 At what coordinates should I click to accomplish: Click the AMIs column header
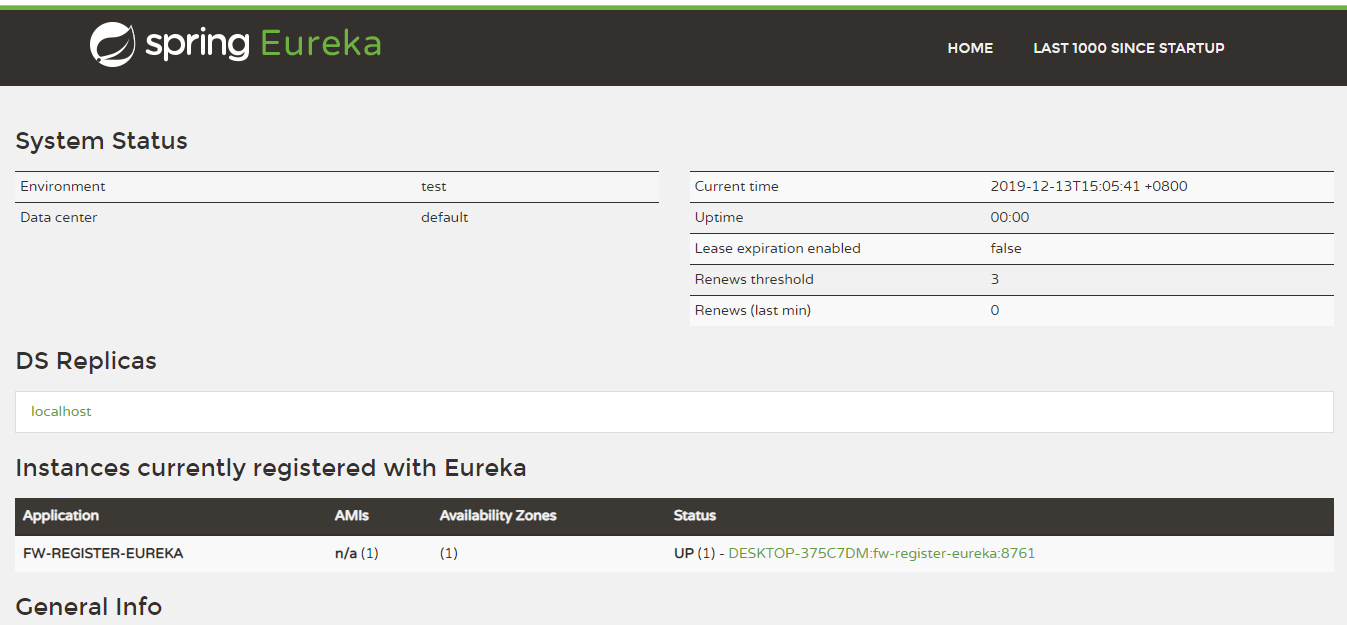click(x=349, y=516)
